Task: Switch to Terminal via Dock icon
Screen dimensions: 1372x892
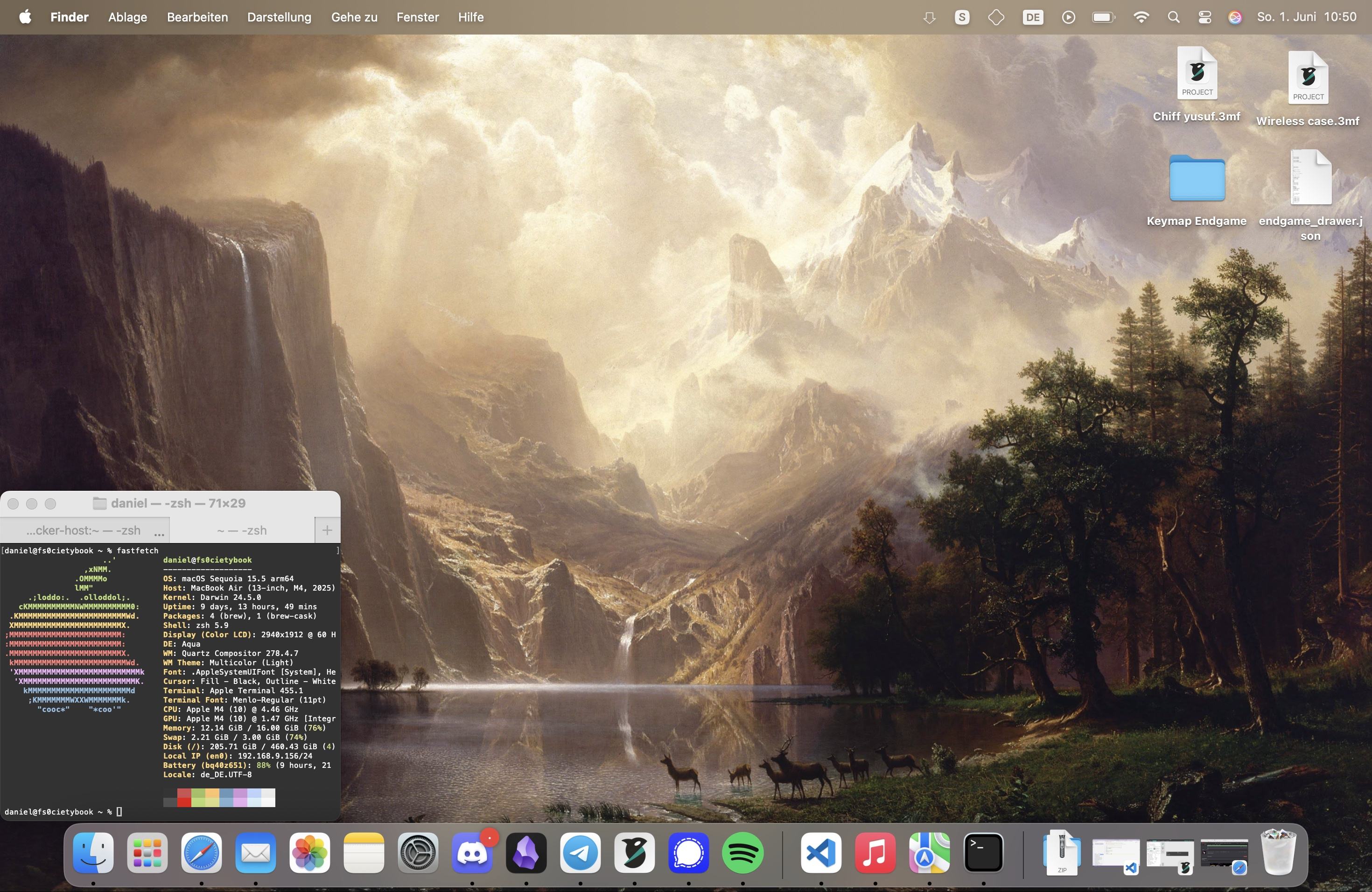Action: [983, 852]
